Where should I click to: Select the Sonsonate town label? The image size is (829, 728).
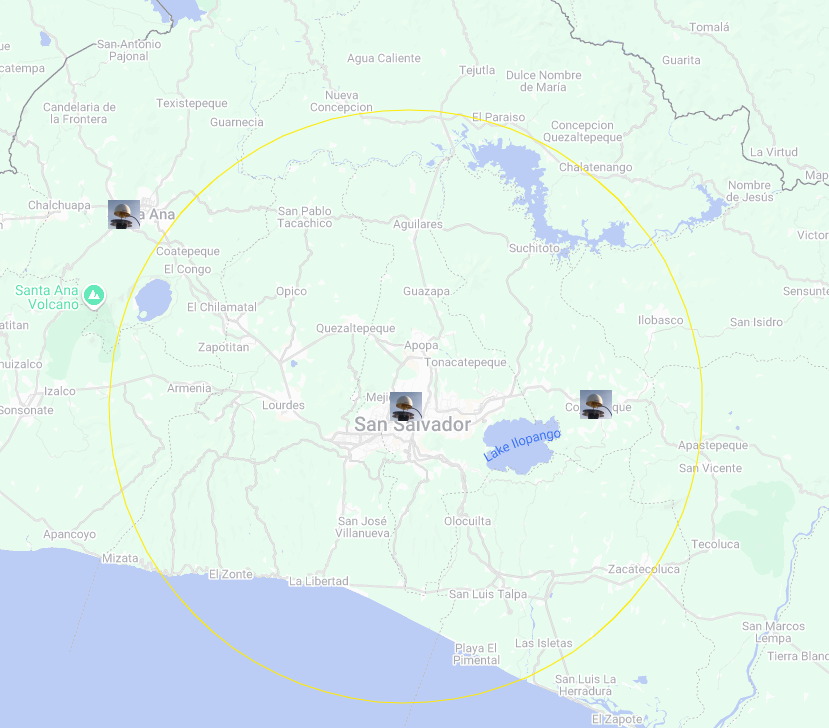(27, 410)
